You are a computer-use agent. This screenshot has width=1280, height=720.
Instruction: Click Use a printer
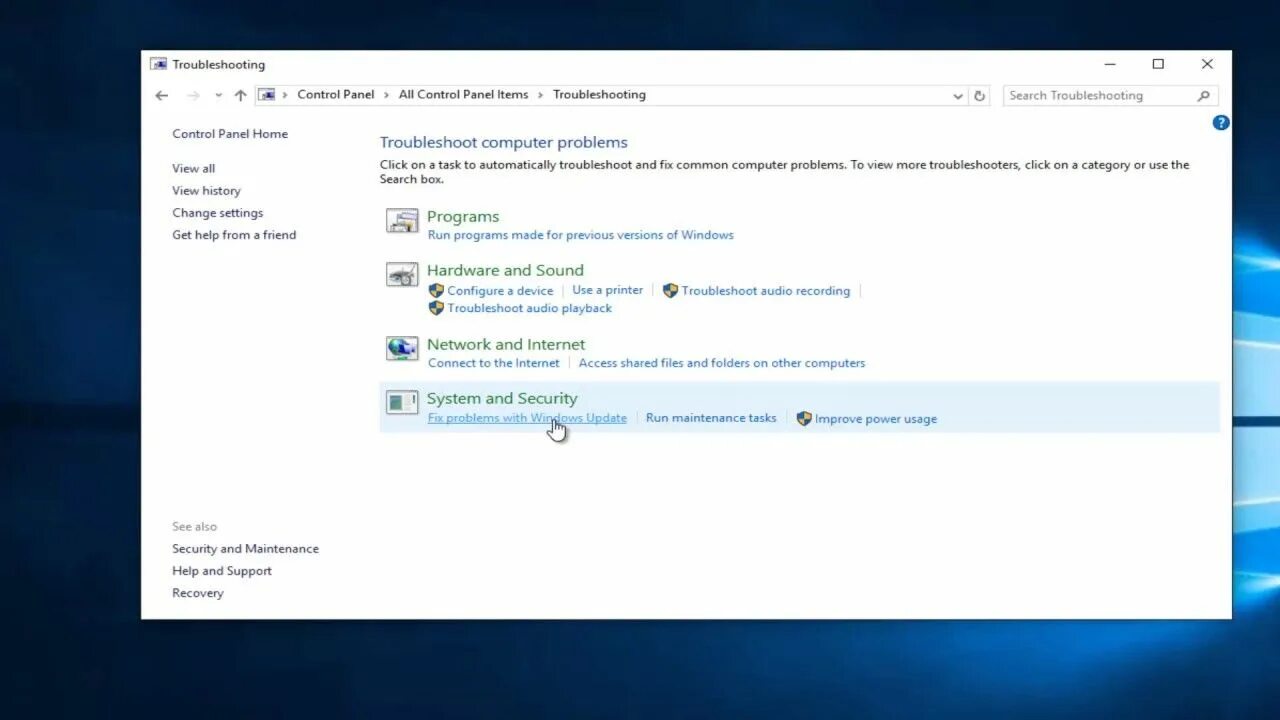point(608,290)
